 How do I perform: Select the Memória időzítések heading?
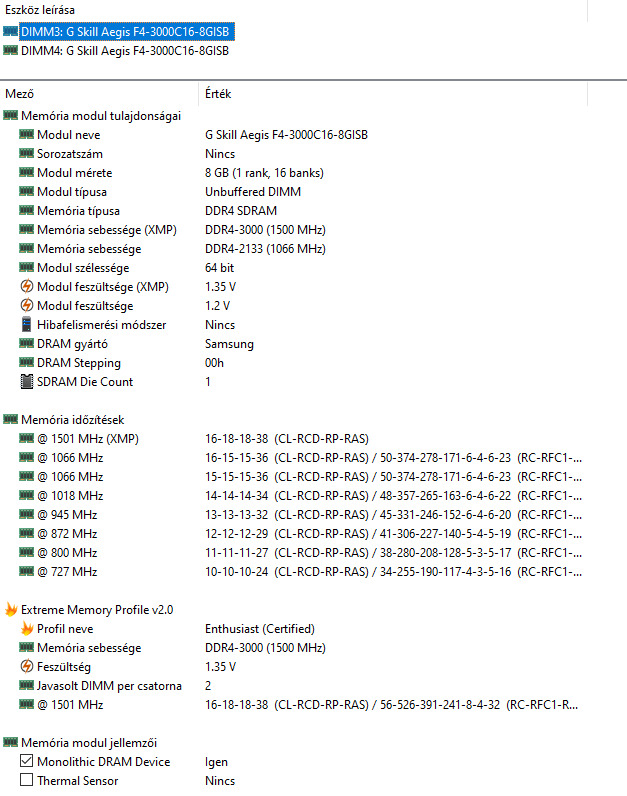(x=73, y=419)
